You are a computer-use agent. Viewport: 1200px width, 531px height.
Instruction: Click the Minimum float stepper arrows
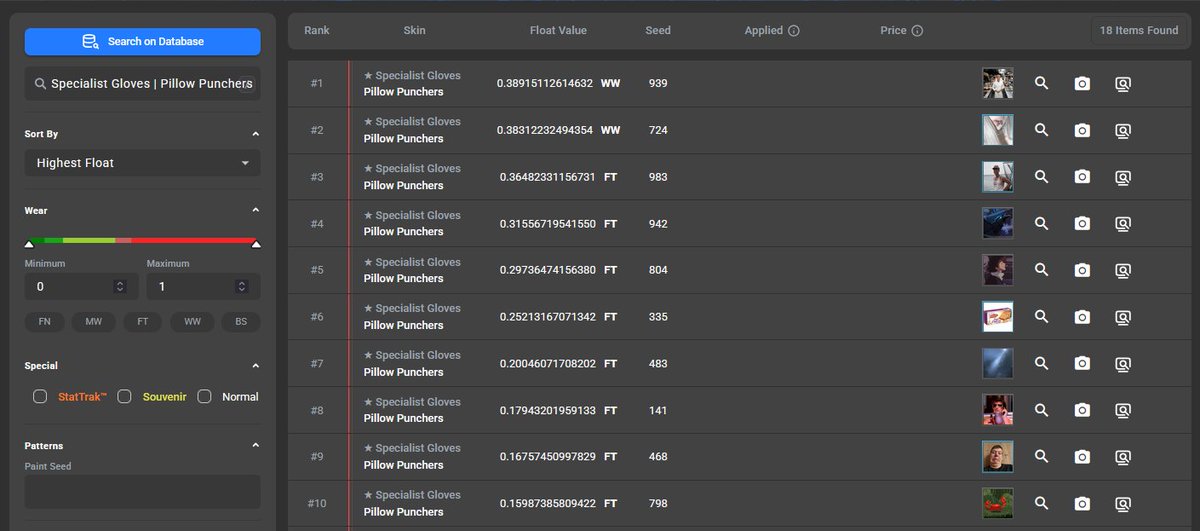pyautogui.click(x=120, y=287)
